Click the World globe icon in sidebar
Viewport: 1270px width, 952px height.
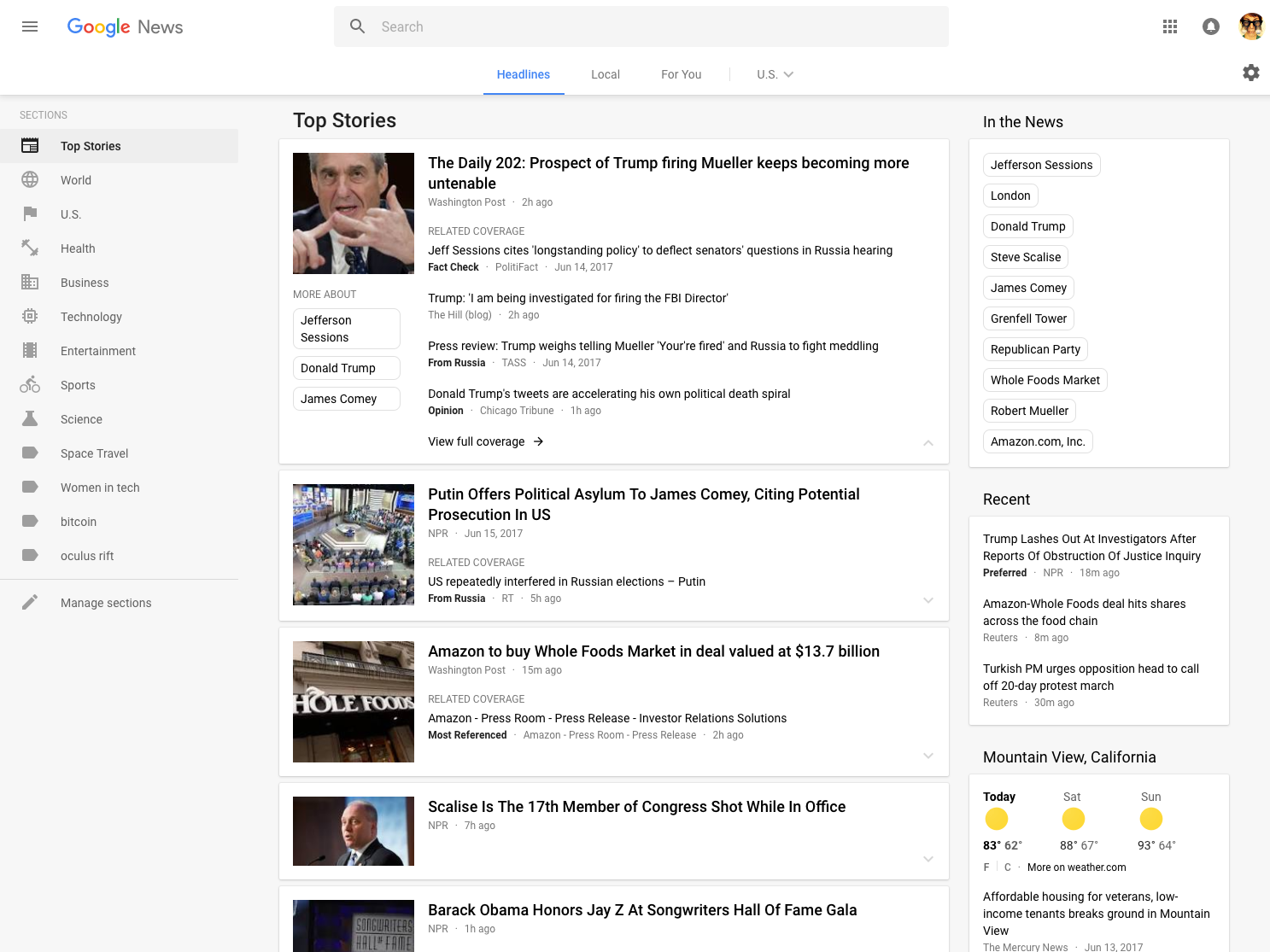click(x=30, y=180)
